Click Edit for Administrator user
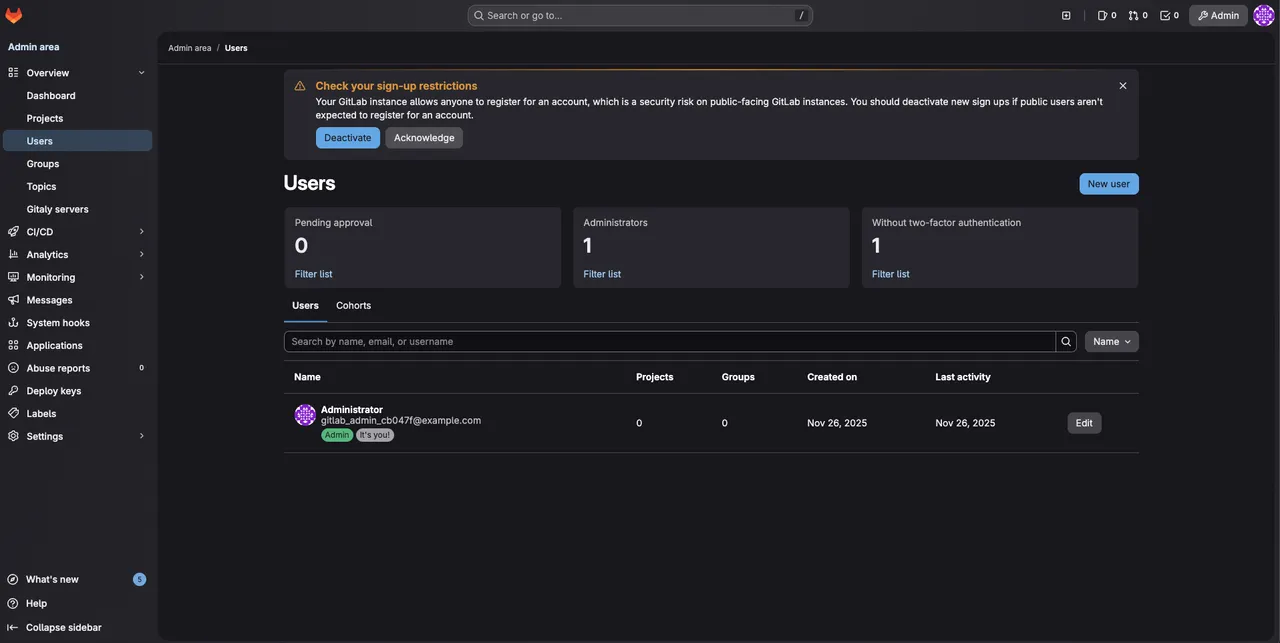Image resolution: width=1280 pixels, height=643 pixels. [1084, 423]
